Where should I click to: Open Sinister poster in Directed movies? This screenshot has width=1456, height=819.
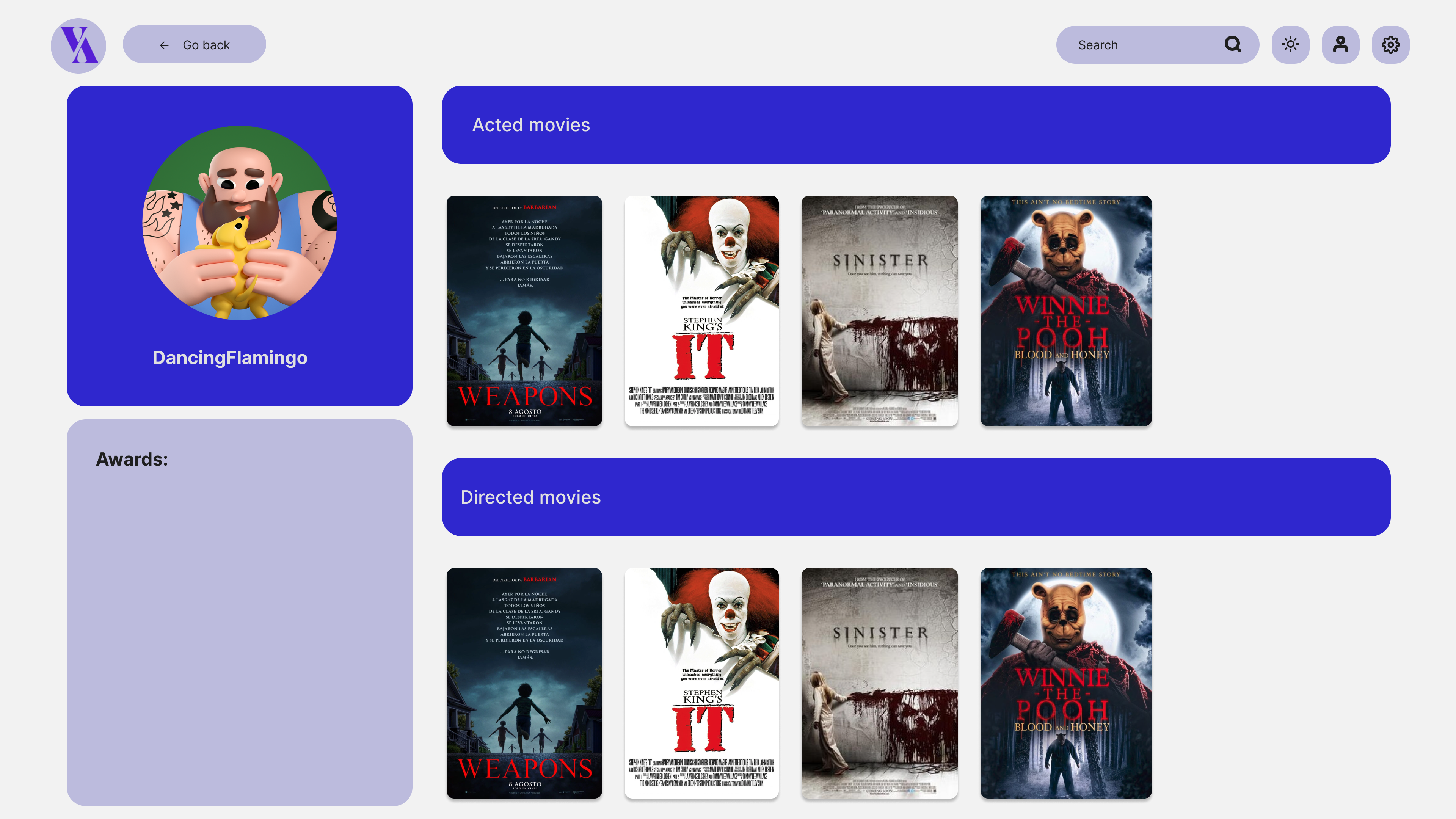880,683
